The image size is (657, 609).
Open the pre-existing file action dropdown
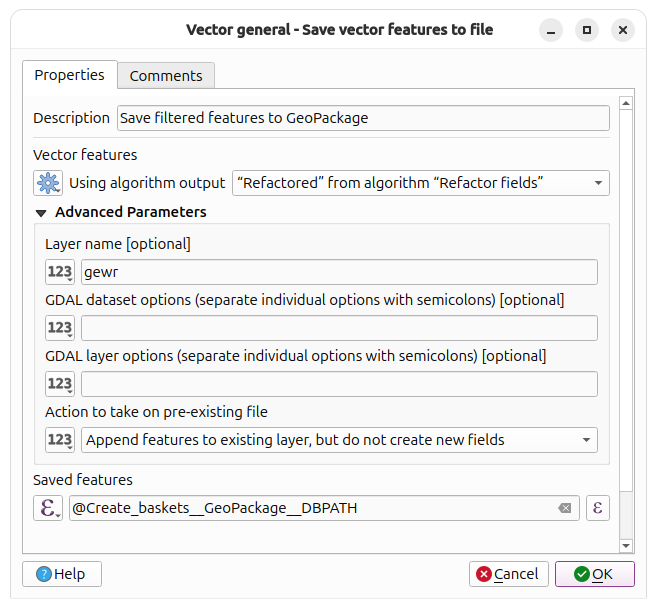(x=339, y=440)
